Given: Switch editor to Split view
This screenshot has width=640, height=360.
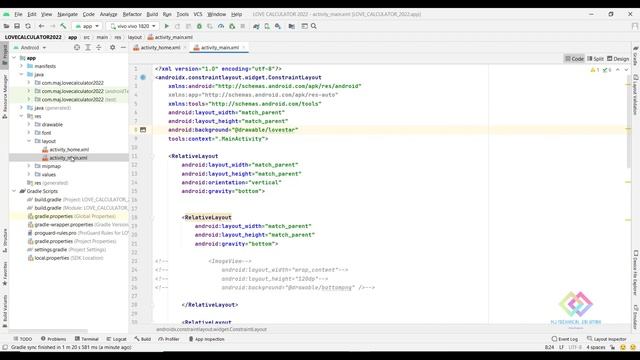Looking at the screenshot, I should 596,59.
